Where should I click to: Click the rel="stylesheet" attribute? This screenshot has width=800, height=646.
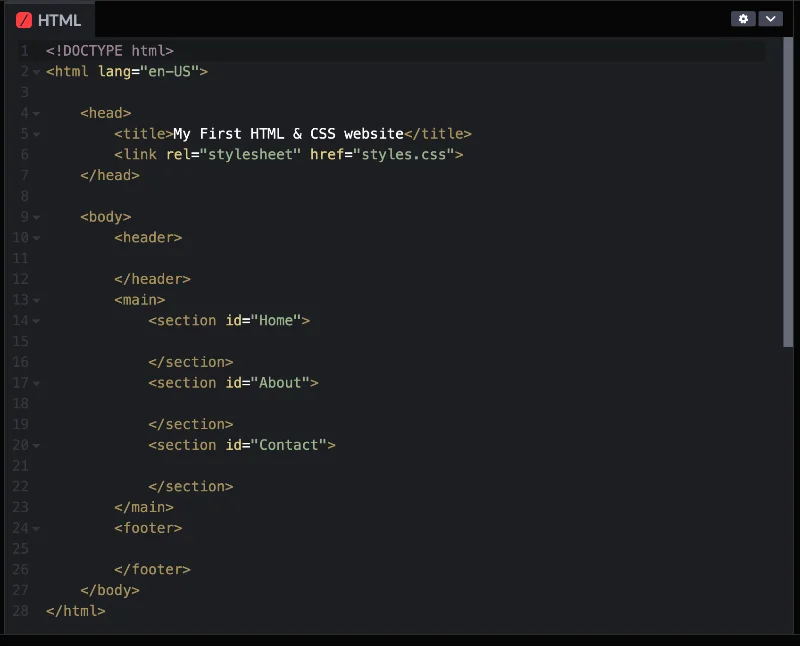pos(233,155)
